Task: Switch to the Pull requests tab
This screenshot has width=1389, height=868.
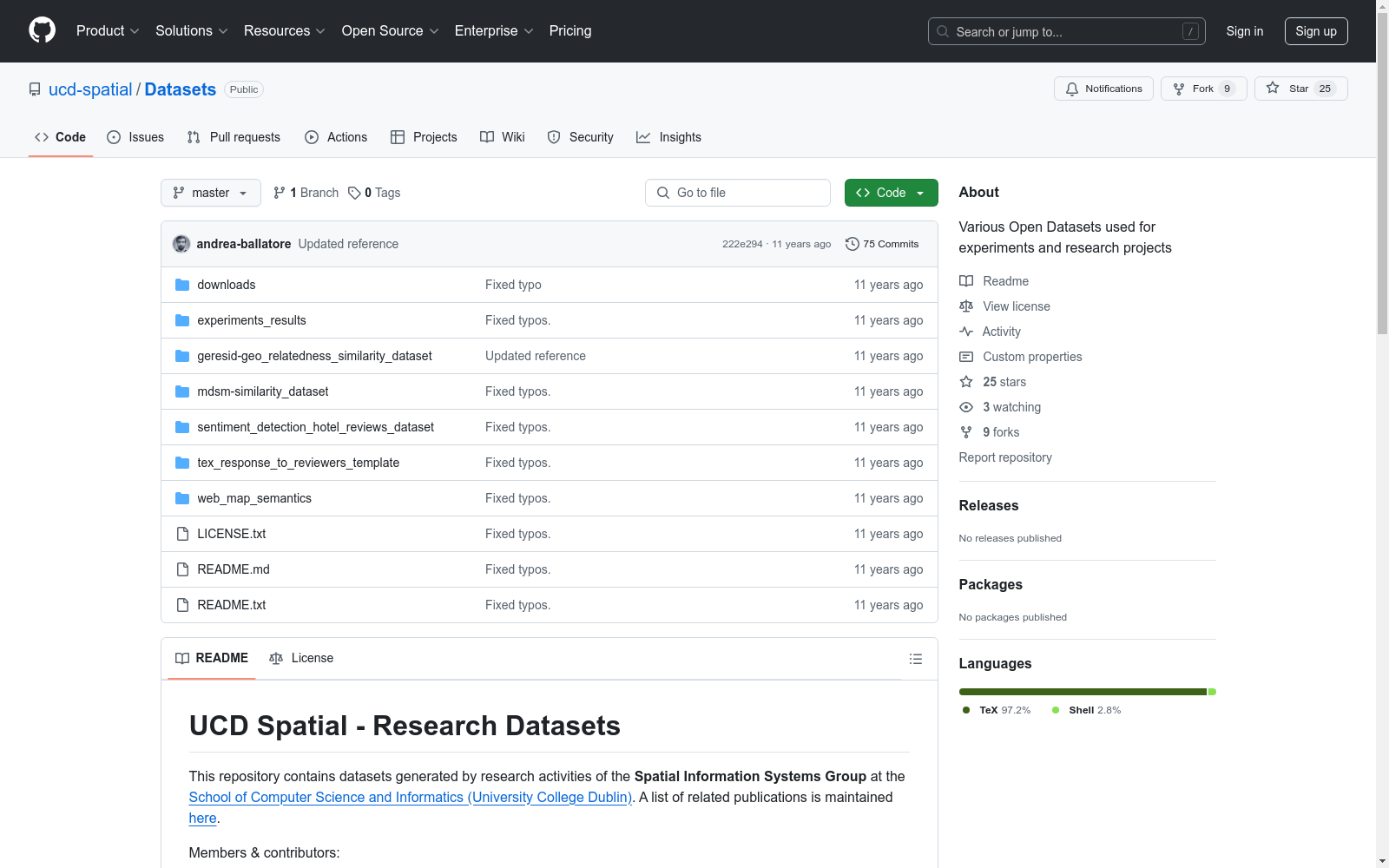Action: click(x=234, y=137)
